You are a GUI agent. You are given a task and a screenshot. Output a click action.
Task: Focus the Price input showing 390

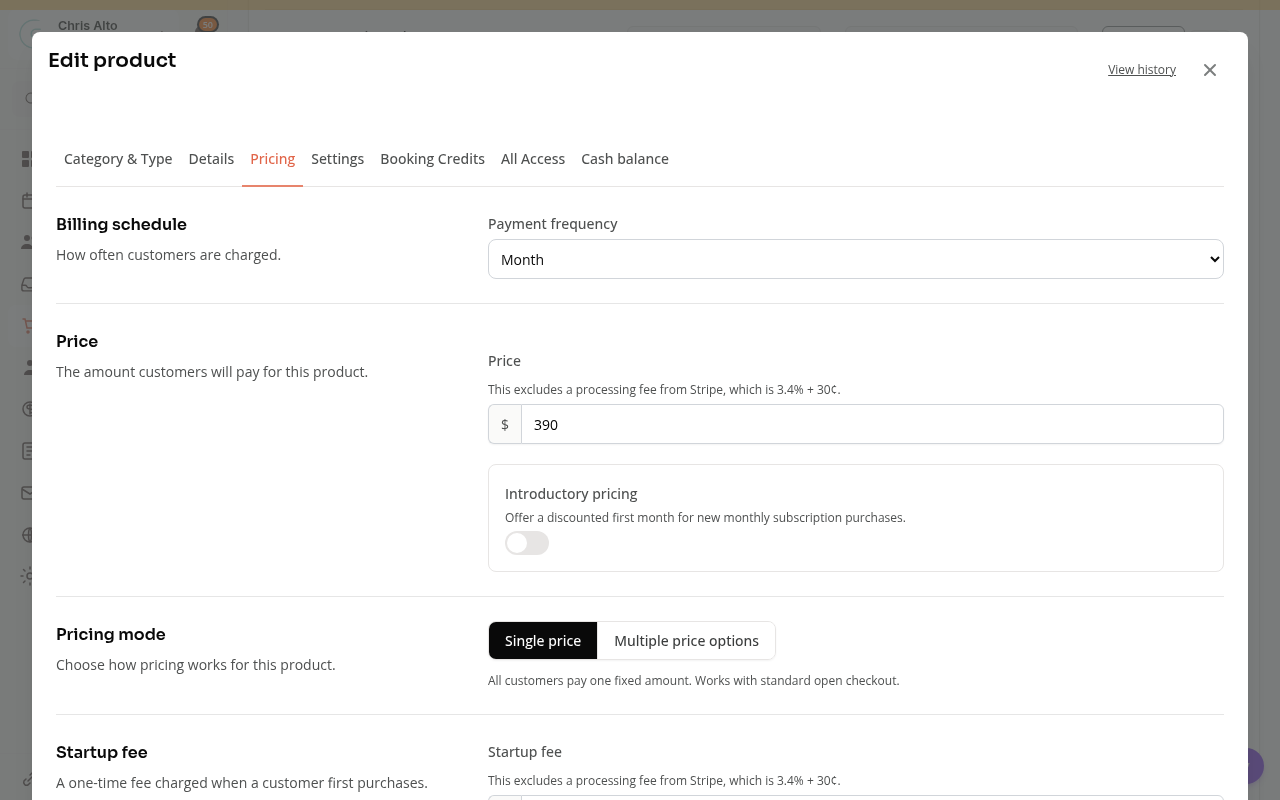pos(872,424)
